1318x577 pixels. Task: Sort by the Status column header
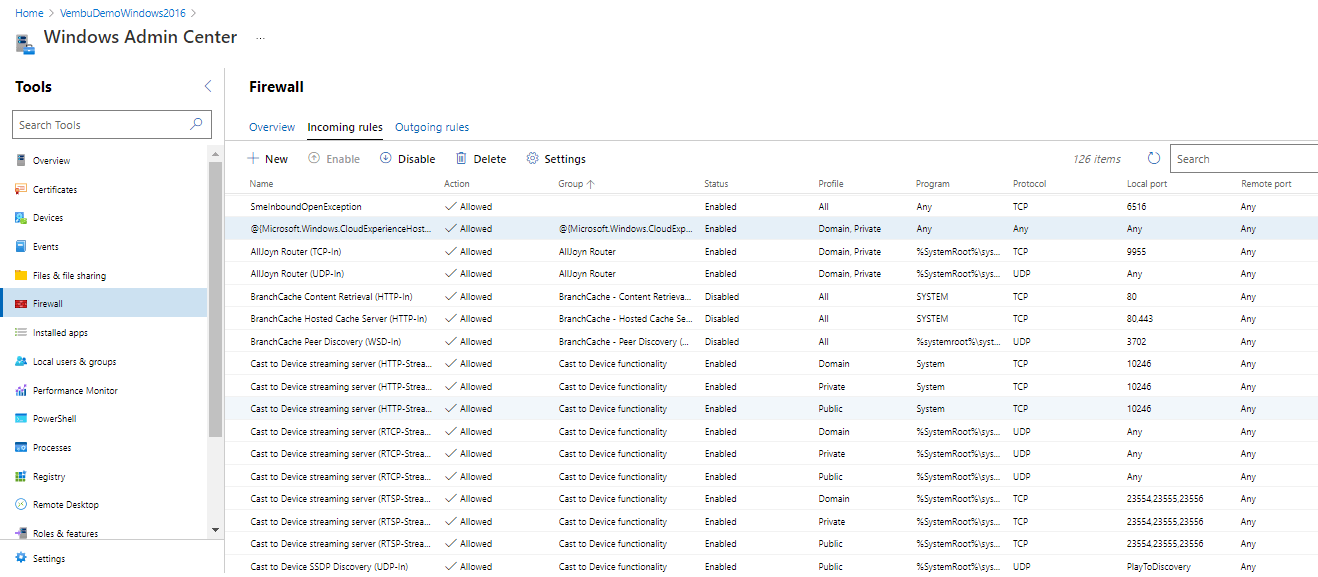point(717,184)
